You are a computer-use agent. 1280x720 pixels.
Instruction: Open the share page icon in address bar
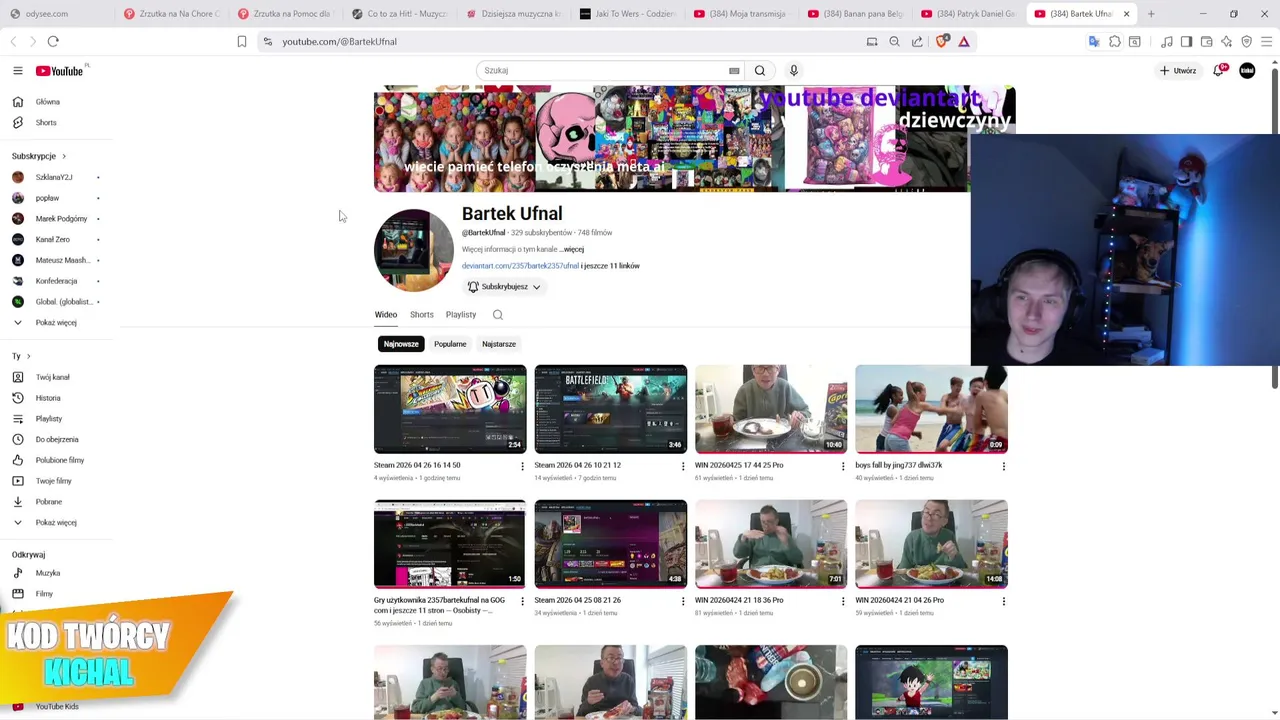pos(917,41)
